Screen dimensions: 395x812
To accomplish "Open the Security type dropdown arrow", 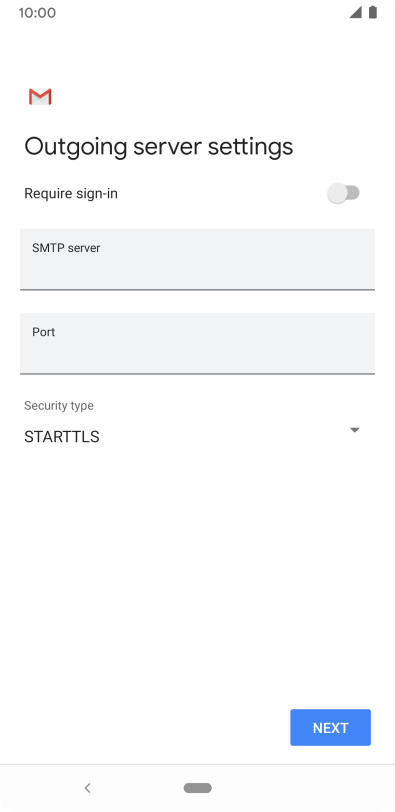I will coord(355,430).
